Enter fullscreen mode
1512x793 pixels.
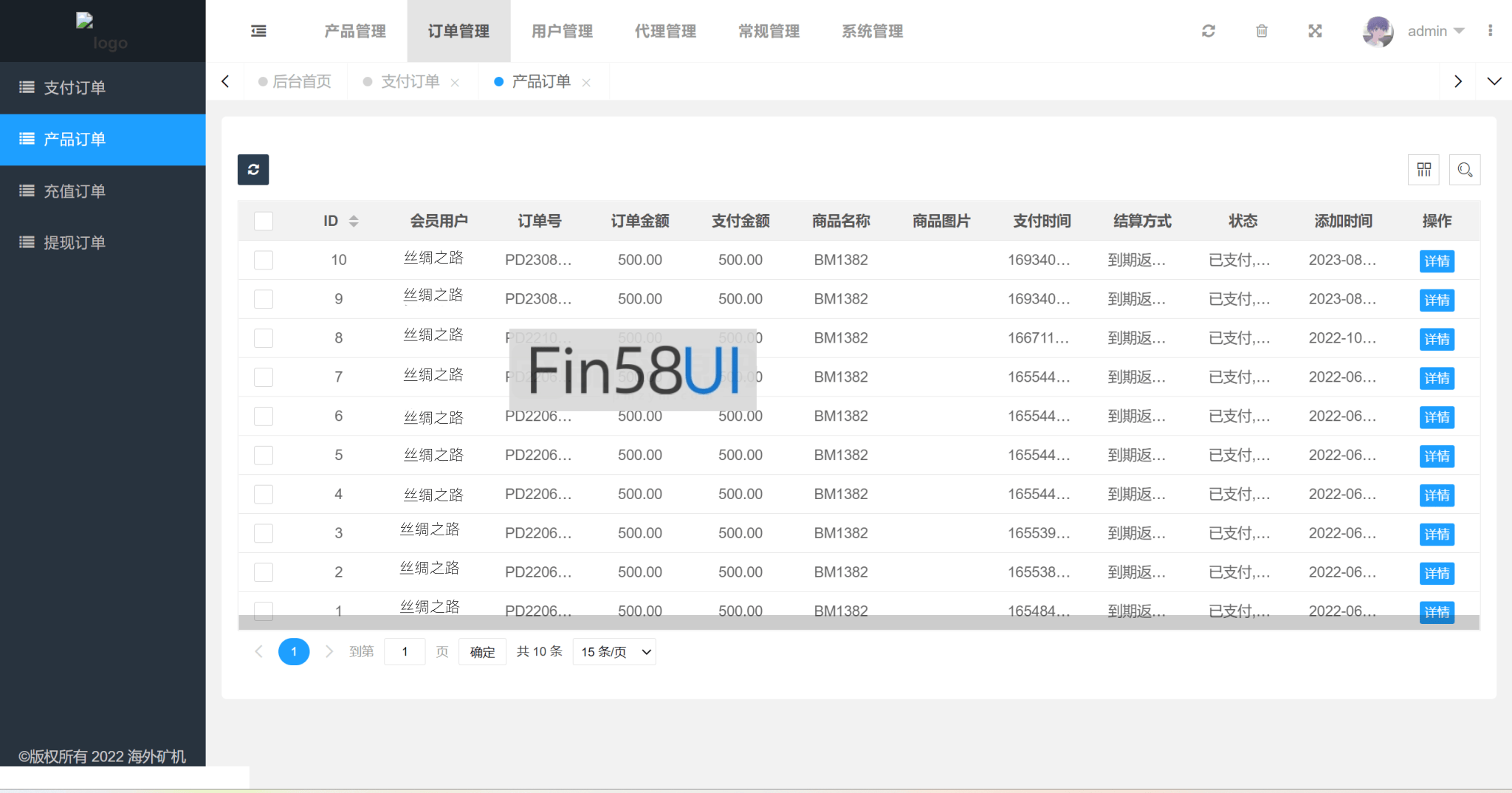pos(1315,31)
